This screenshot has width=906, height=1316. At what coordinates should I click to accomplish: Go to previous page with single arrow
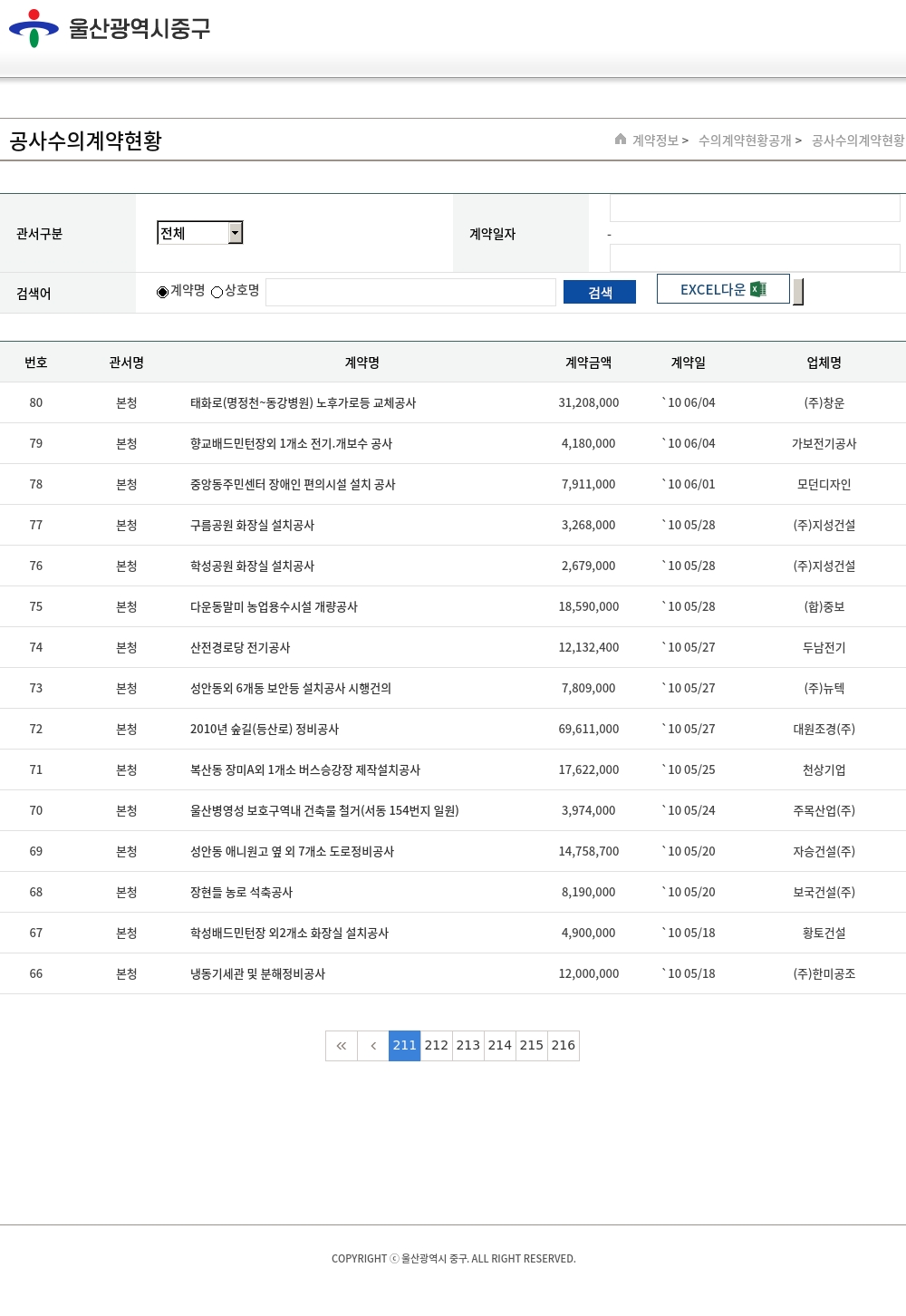click(373, 1046)
